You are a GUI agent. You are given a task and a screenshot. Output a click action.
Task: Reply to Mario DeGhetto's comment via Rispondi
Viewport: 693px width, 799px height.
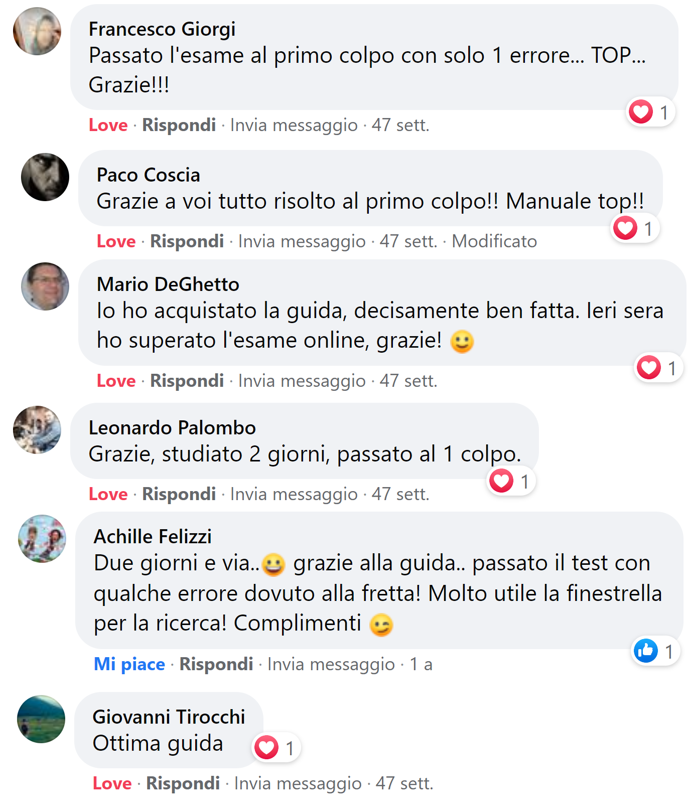coord(187,381)
